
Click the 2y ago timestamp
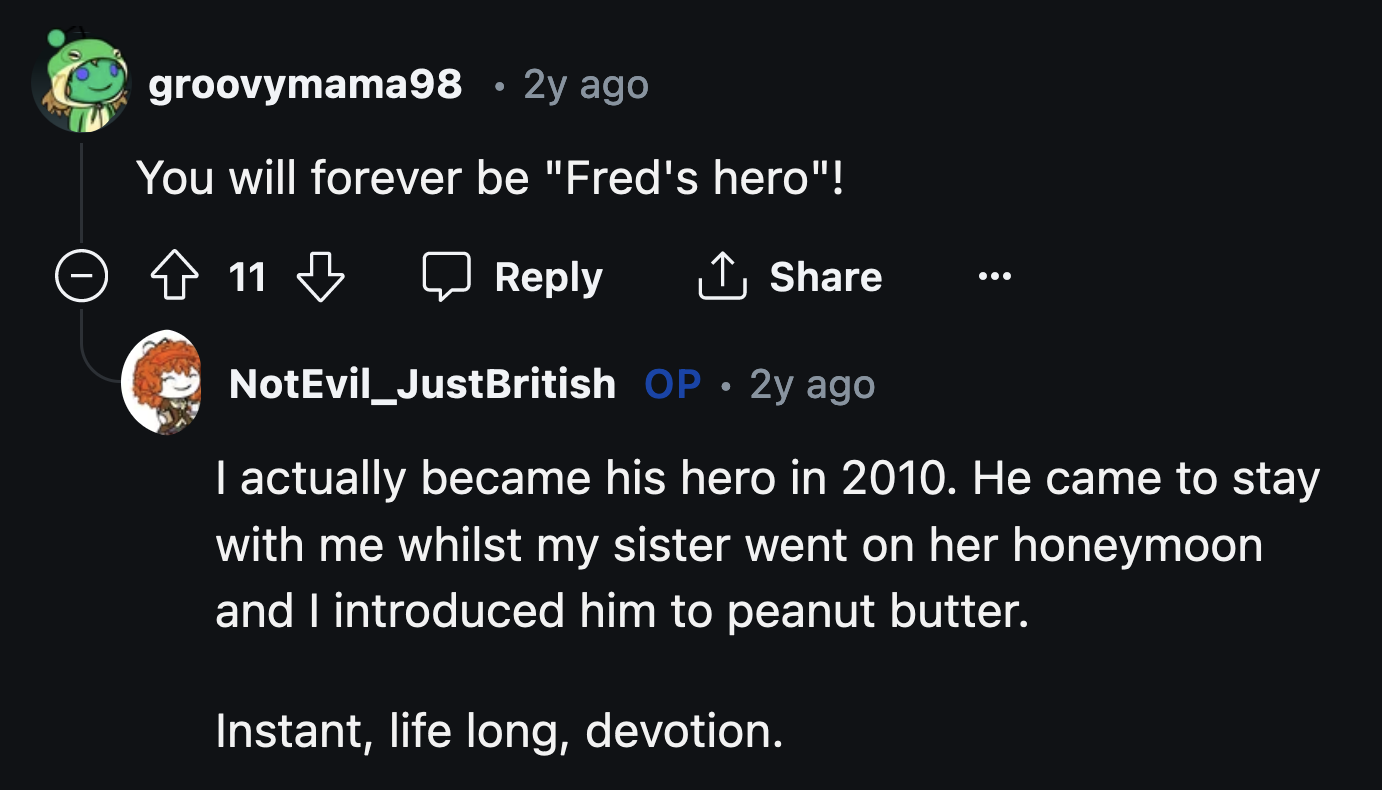click(583, 85)
